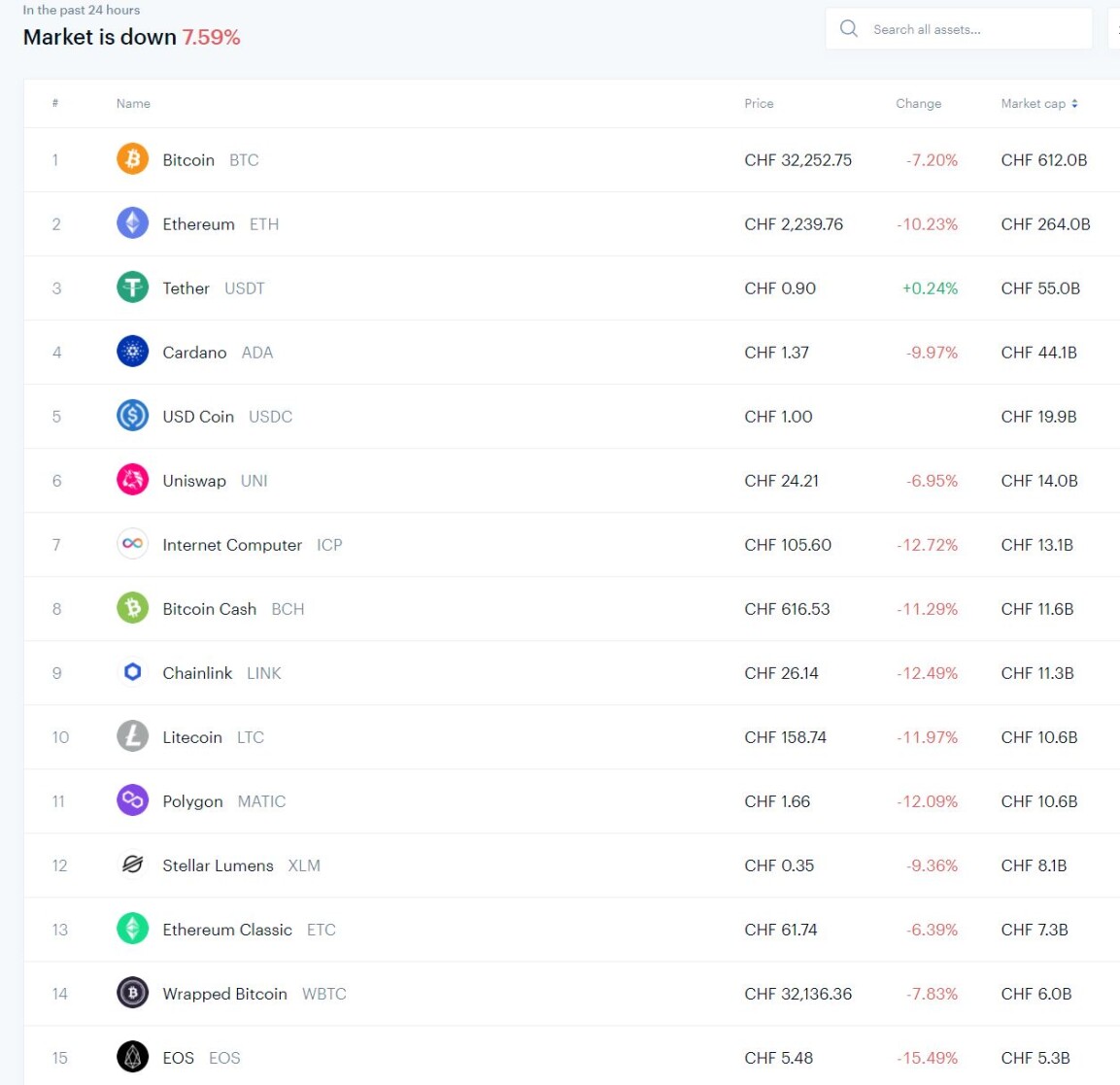Select the Chainlink hexagon icon
The width and height of the screenshot is (1120, 1085).
point(132,672)
